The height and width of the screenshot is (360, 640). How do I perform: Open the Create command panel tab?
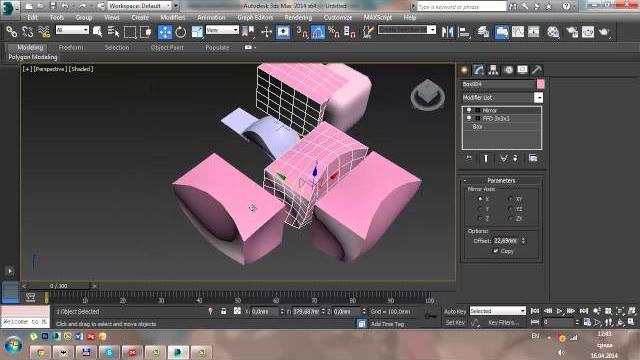tap(464, 70)
